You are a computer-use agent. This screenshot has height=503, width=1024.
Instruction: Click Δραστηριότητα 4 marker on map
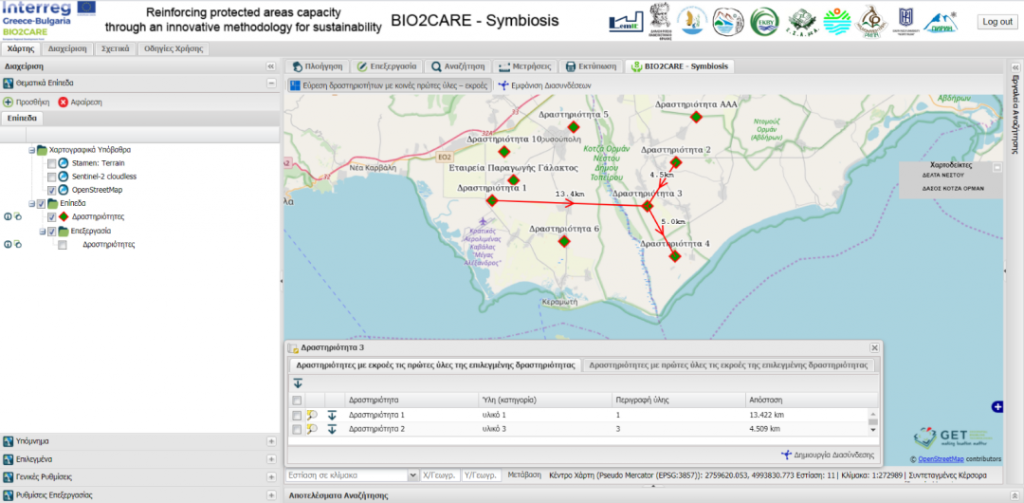point(675,256)
